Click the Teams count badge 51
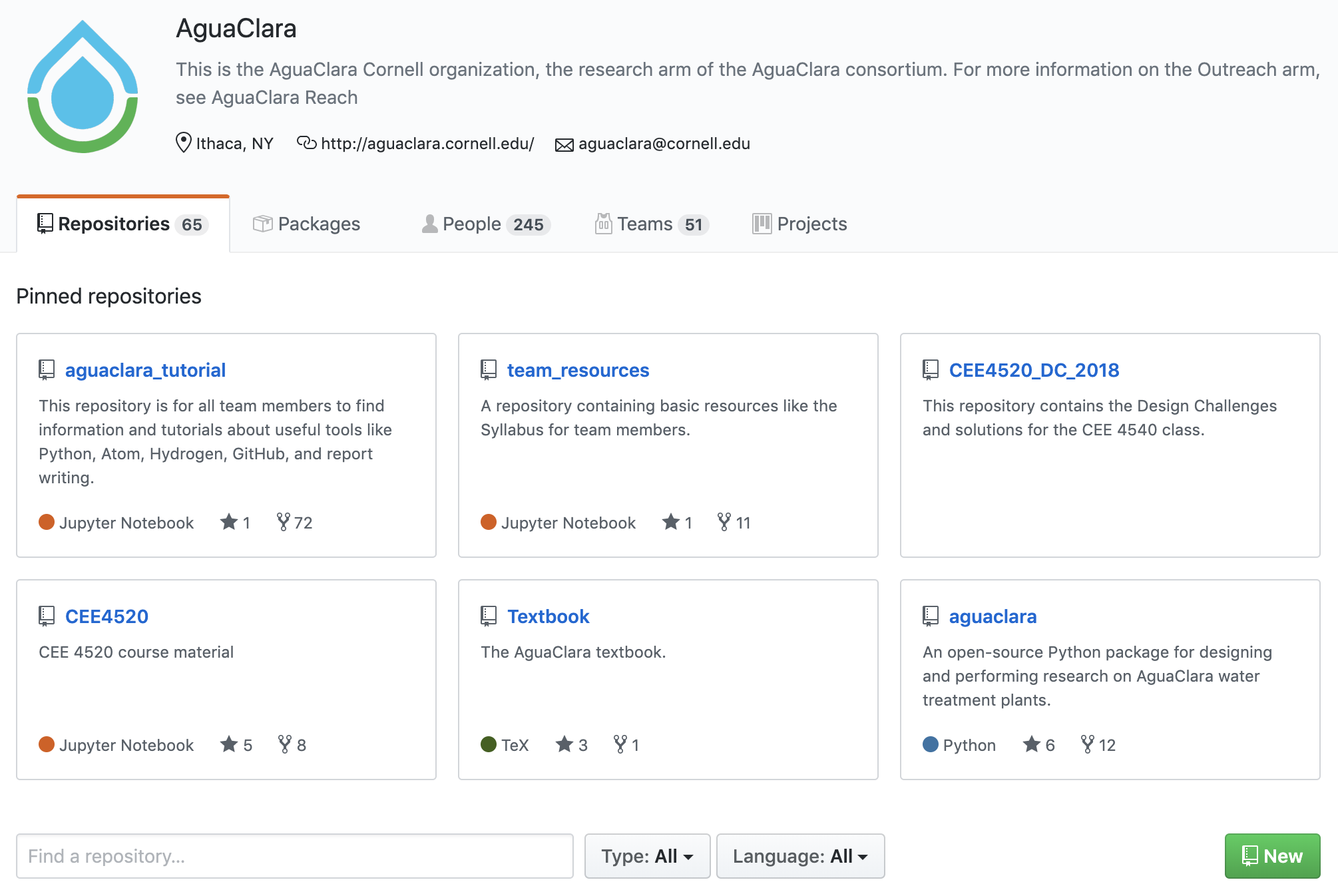 click(694, 225)
